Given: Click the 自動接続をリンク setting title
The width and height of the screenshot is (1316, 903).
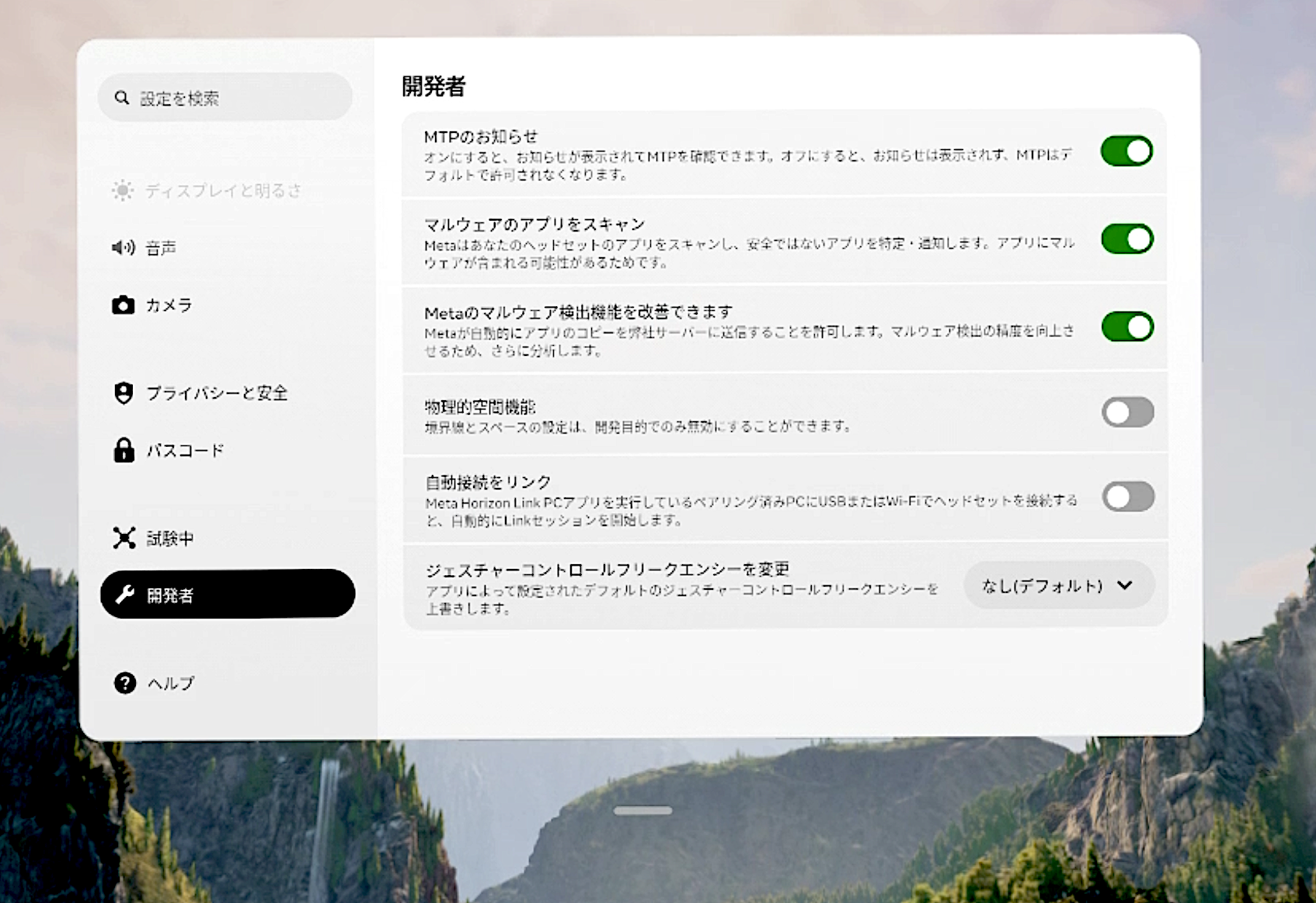Looking at the screenshot, I should point(488,482).
